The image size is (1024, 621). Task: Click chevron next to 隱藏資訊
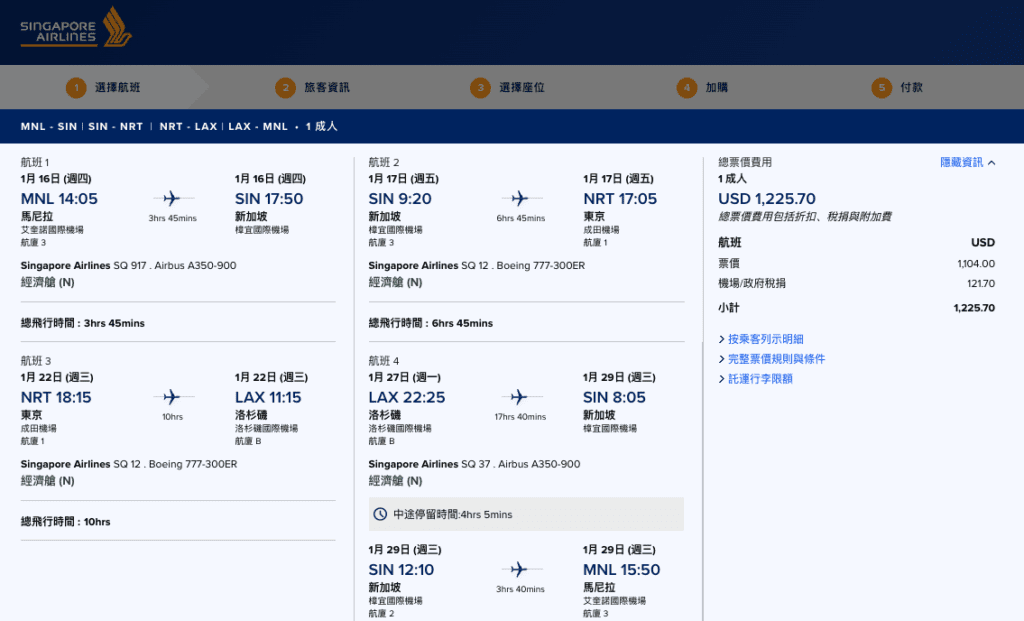point(991,163)
